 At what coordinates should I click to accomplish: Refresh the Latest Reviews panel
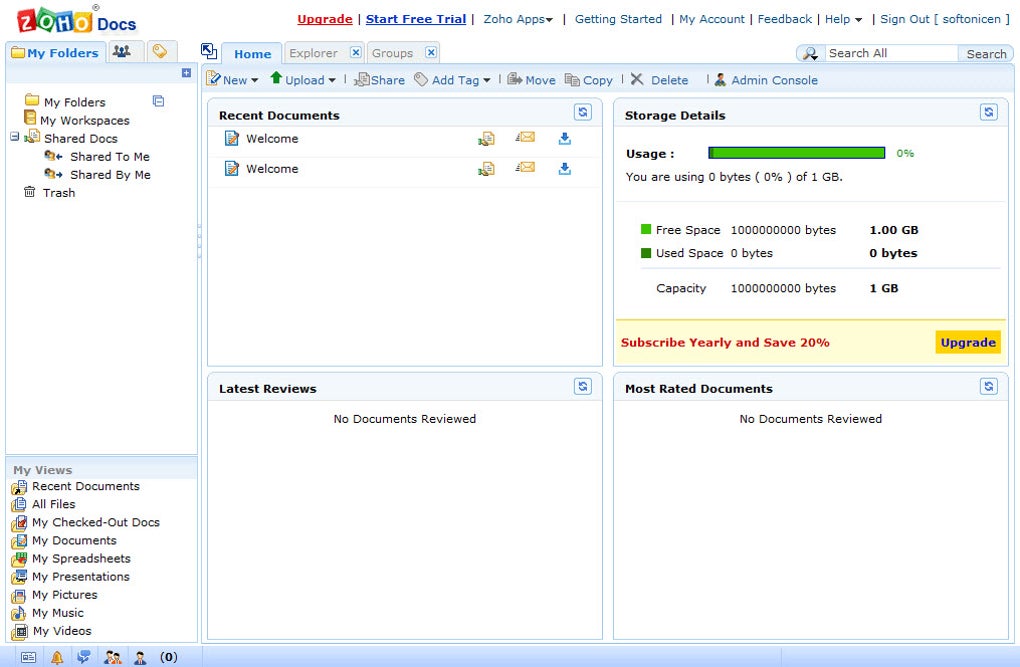pos(583,387)
